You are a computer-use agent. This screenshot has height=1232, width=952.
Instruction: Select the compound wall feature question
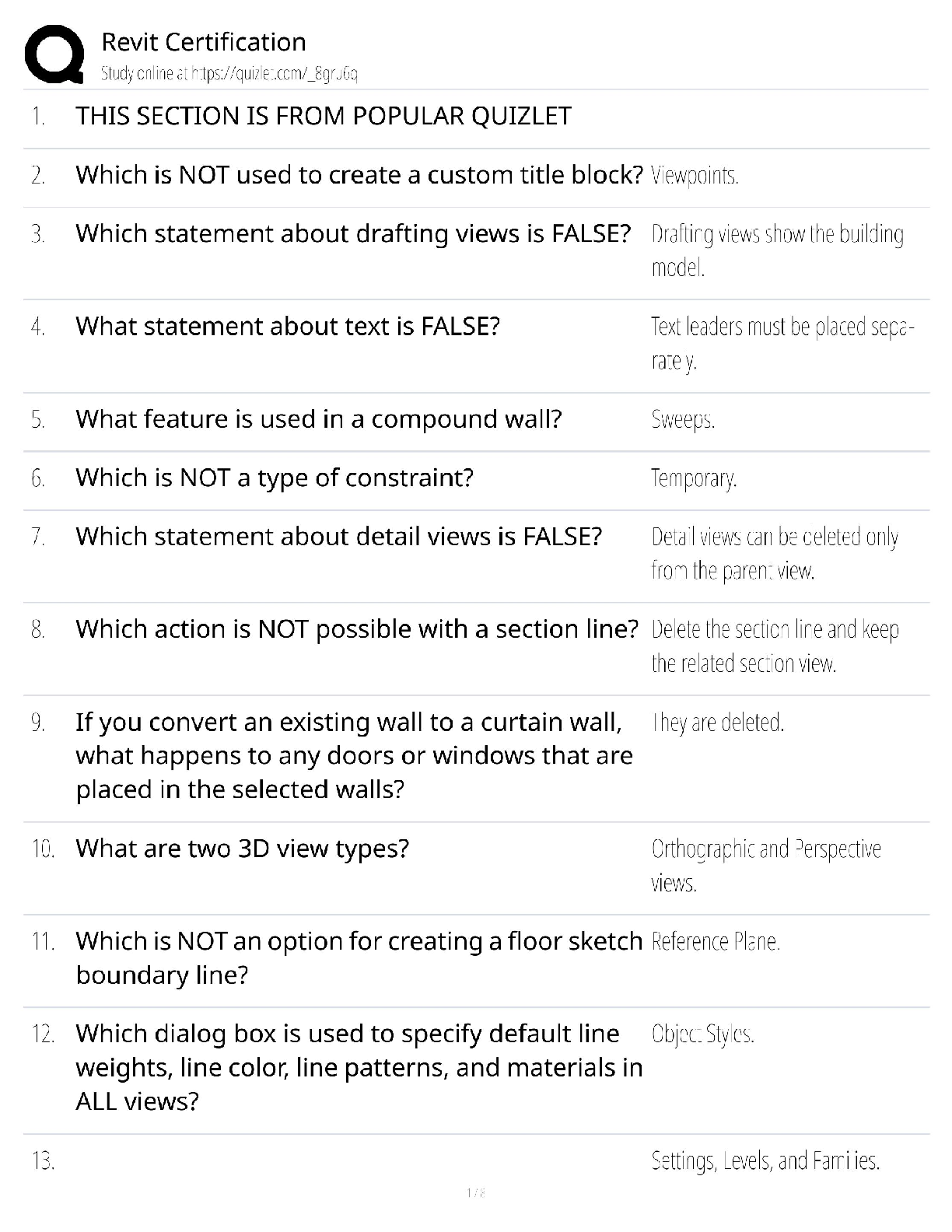point(318,419)
